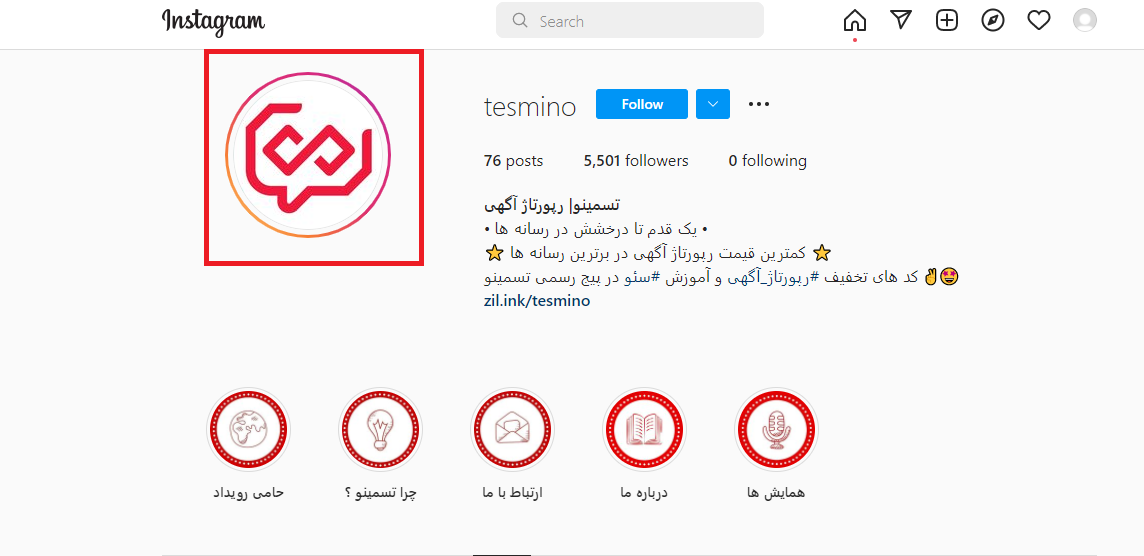Expand suggested accounts arrow next to Follow
The image size is (1144, 556).
tap(714, 104)
